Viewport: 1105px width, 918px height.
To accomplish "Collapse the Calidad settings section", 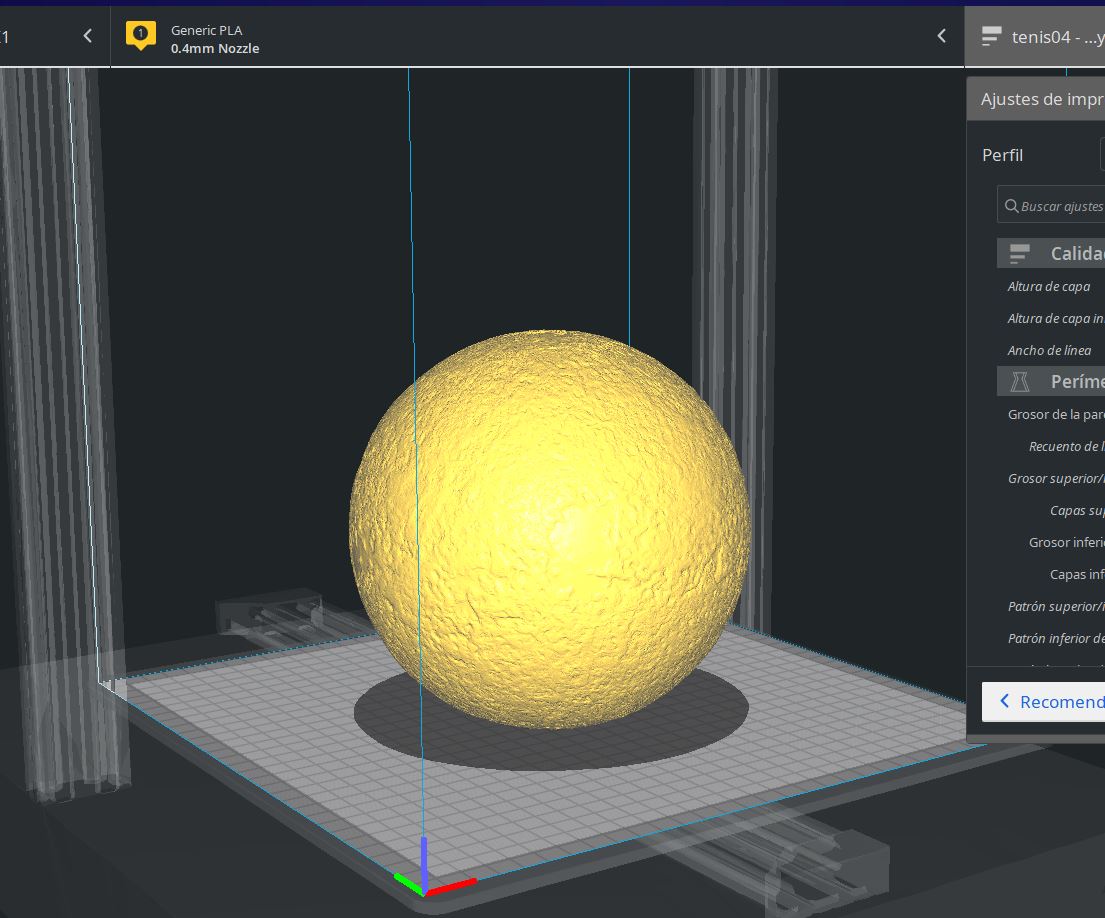I will point(1060,252).
